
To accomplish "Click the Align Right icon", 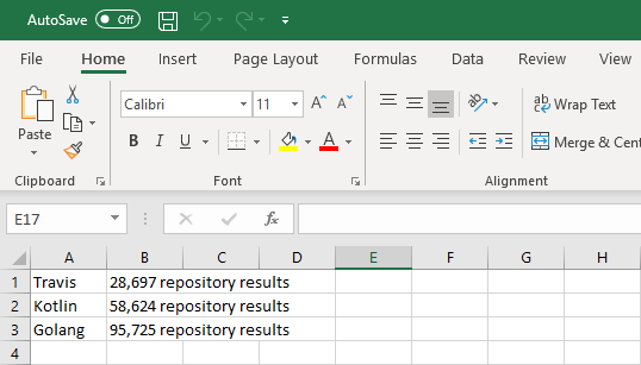I will [441, 141].
